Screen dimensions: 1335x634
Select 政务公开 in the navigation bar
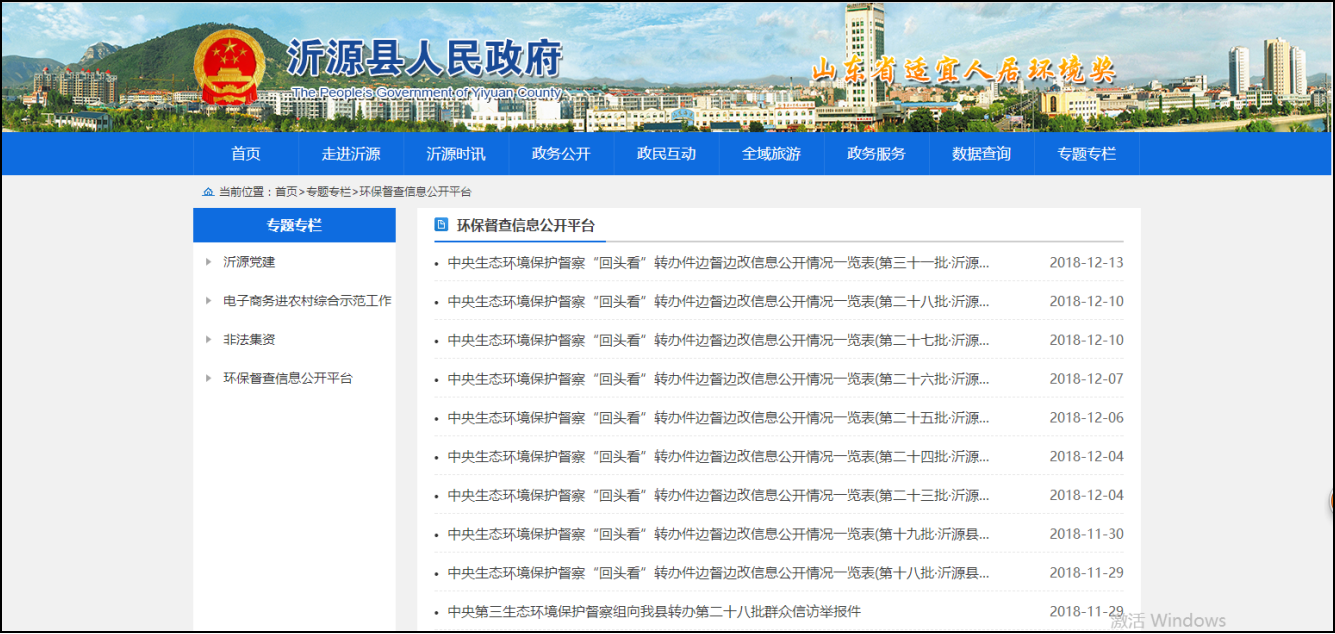pos(561,154)
